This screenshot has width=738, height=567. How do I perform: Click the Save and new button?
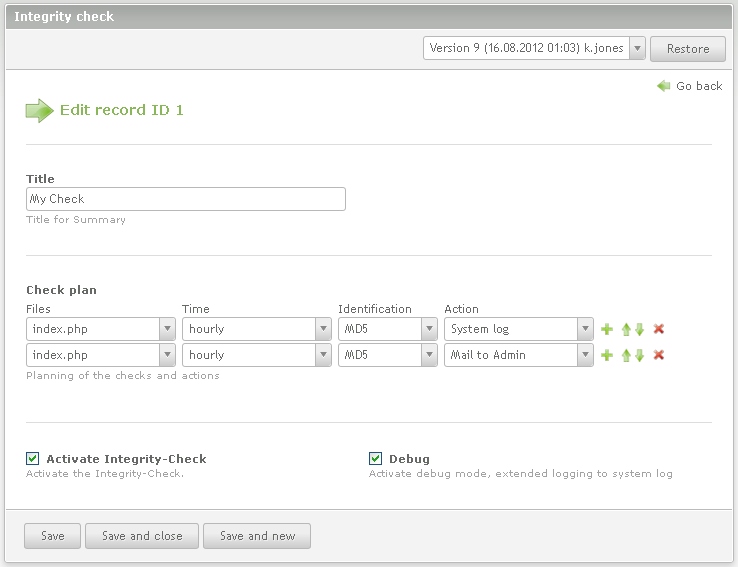257,536
